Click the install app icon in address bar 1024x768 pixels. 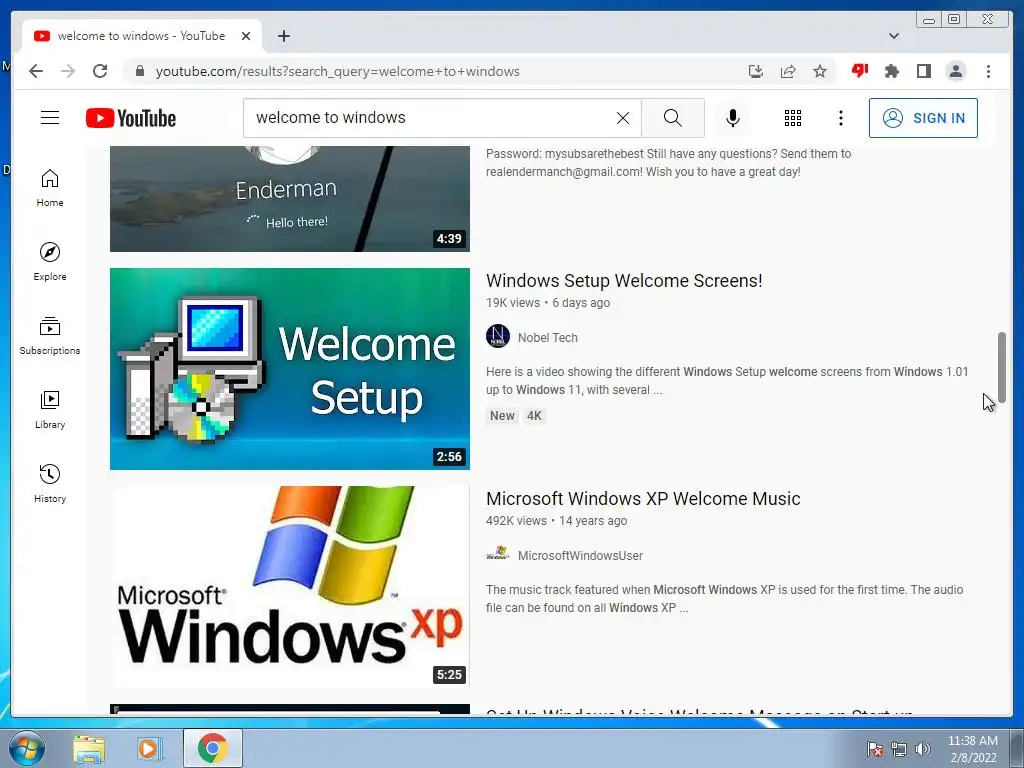pyautogui.click(x=756, y=71)
